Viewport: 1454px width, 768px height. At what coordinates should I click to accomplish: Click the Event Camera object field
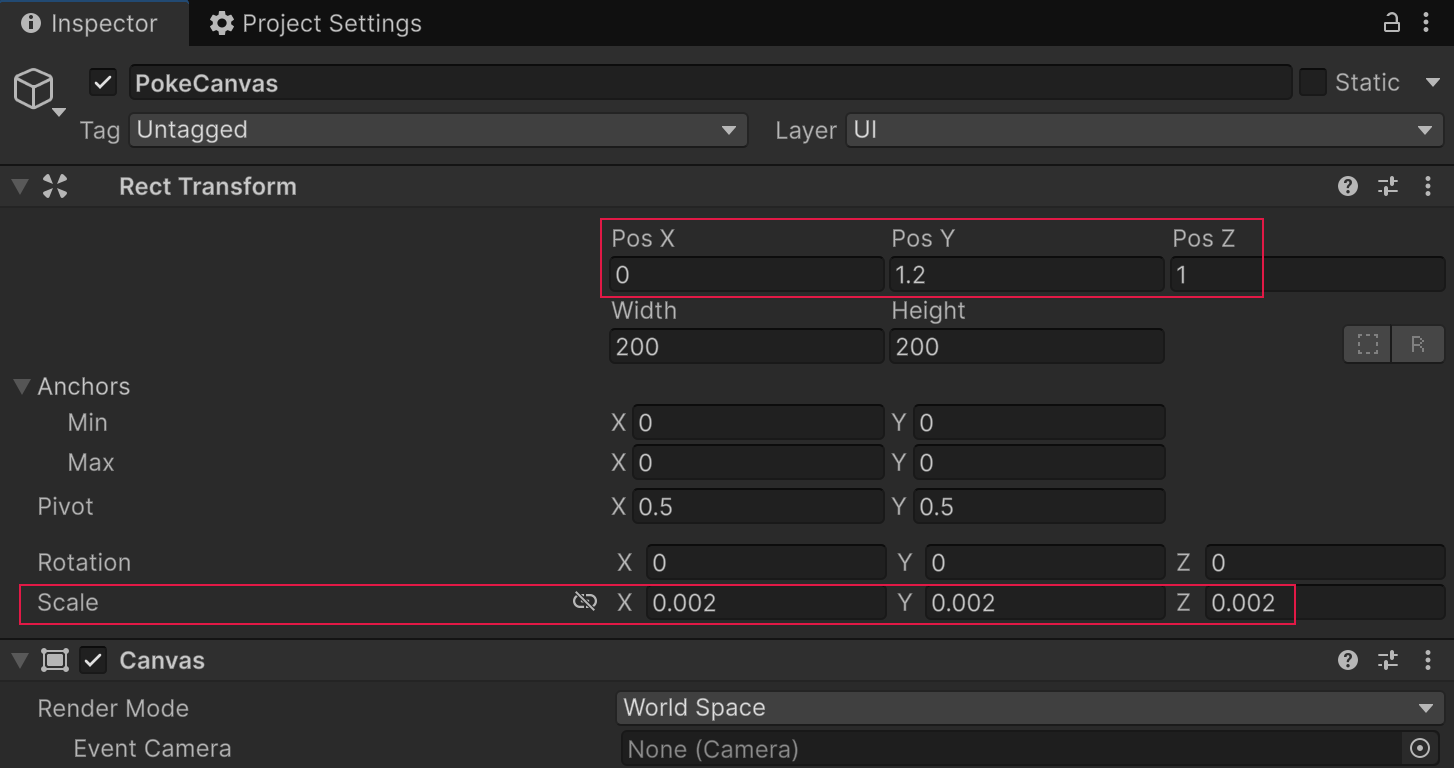(x=1010, y=748)
